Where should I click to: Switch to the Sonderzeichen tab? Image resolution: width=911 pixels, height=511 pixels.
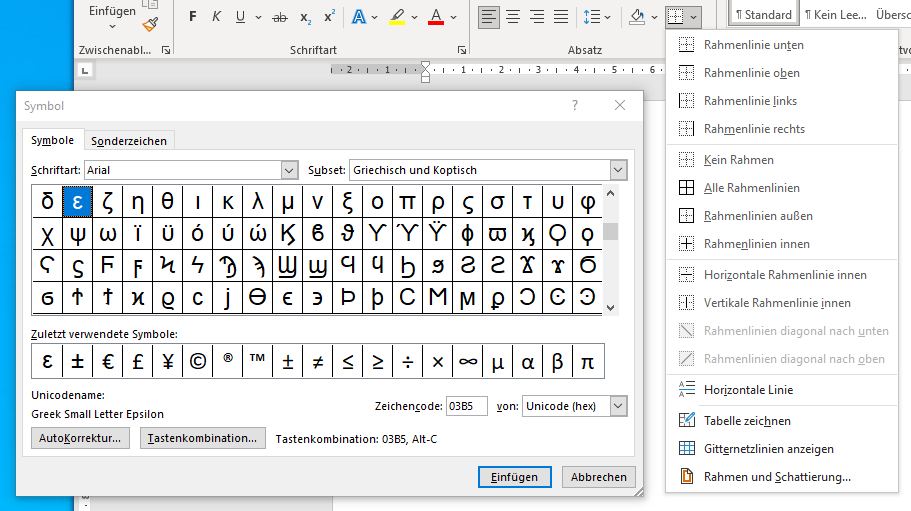[129, 141]
